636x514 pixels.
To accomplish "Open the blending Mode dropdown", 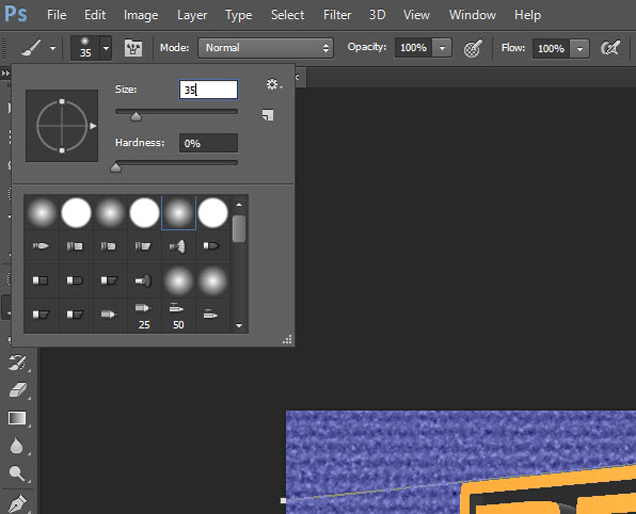I will 265,48.
